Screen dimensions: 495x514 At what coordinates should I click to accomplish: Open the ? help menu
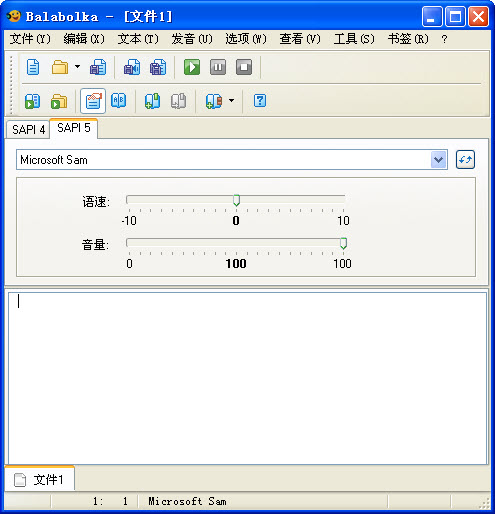[444, 39]
